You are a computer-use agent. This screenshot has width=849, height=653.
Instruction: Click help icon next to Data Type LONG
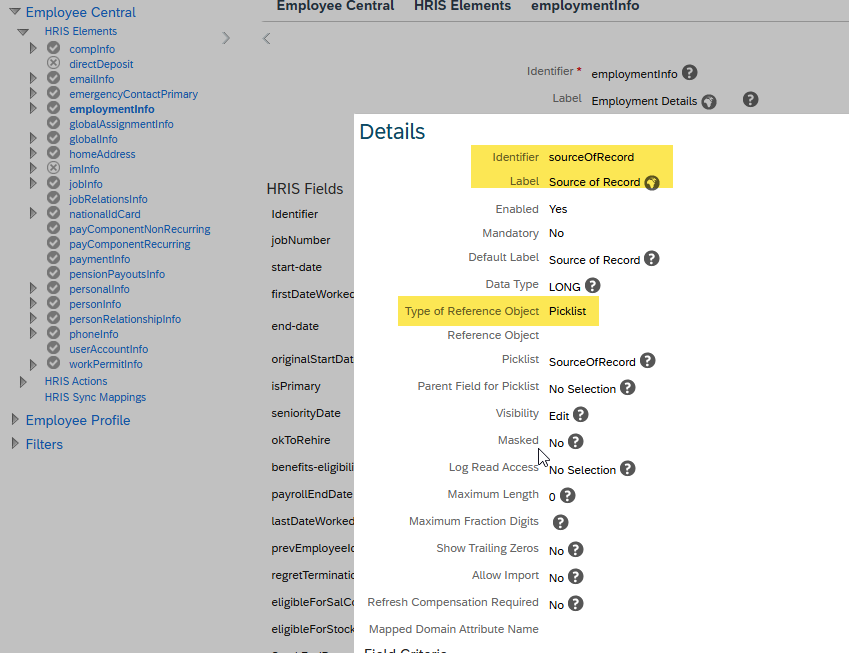(592, 285)
